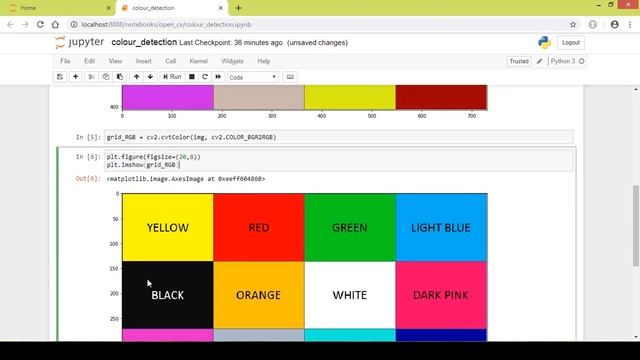Click the pencil edit mode icon
This screenshot has height=360, width=640.
coord(539,61)
